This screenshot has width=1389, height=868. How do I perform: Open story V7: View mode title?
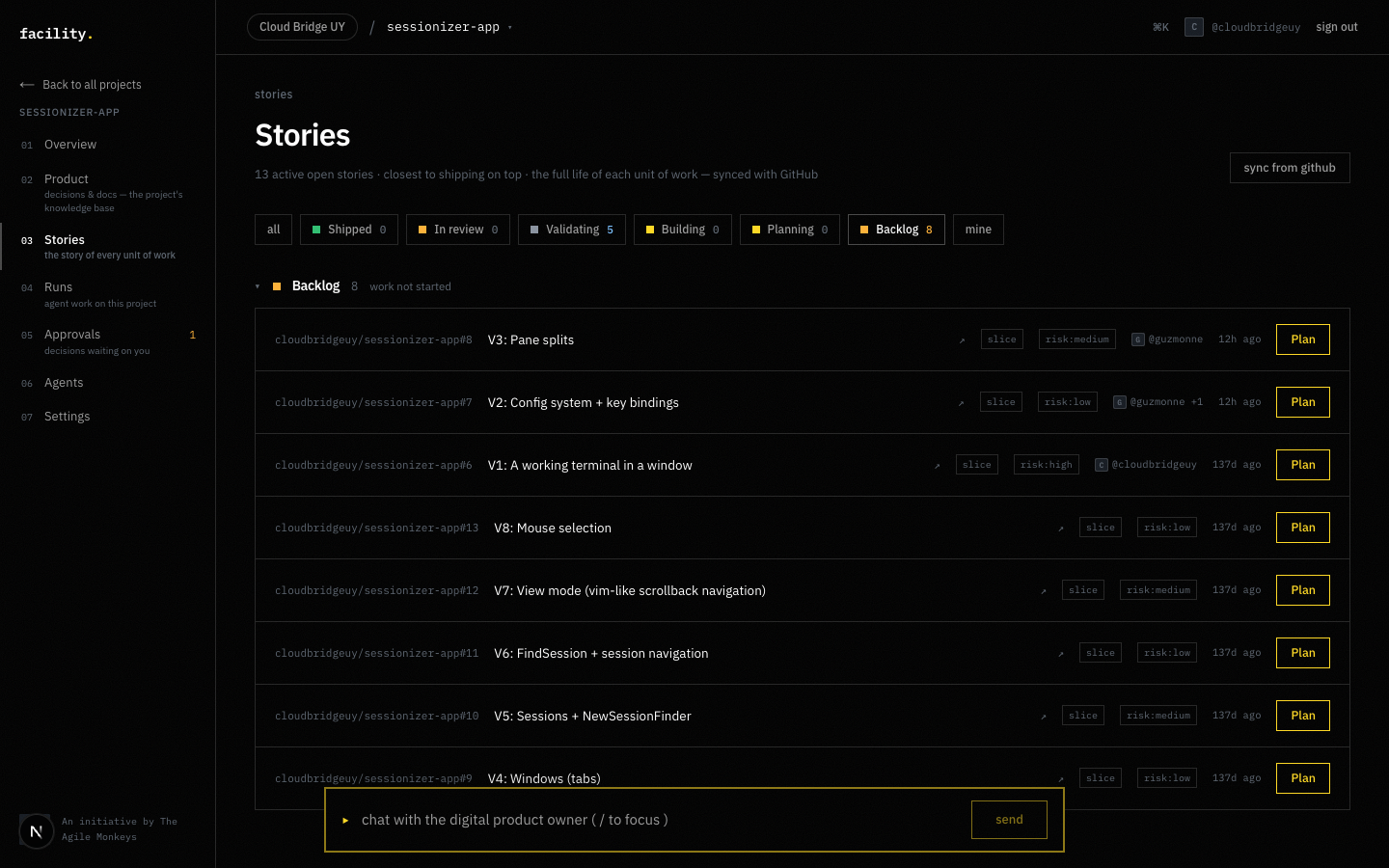click(630, 590)
